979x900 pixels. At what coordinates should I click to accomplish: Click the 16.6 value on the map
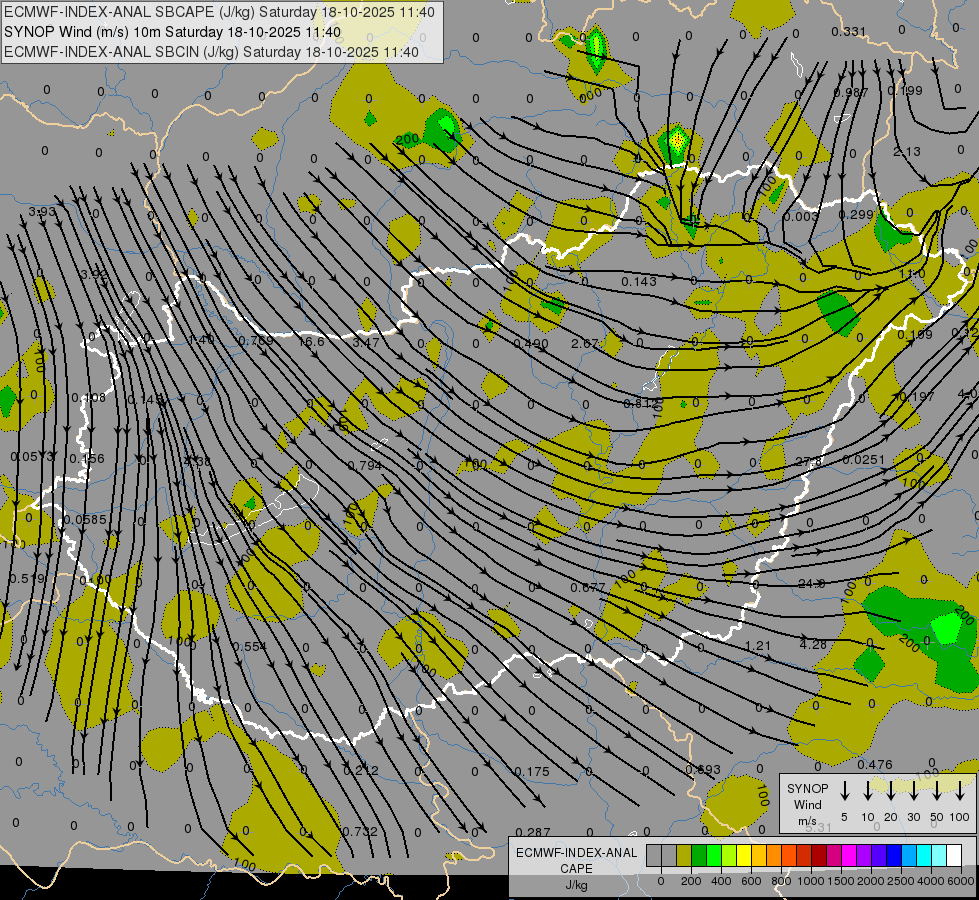(311, 341)
